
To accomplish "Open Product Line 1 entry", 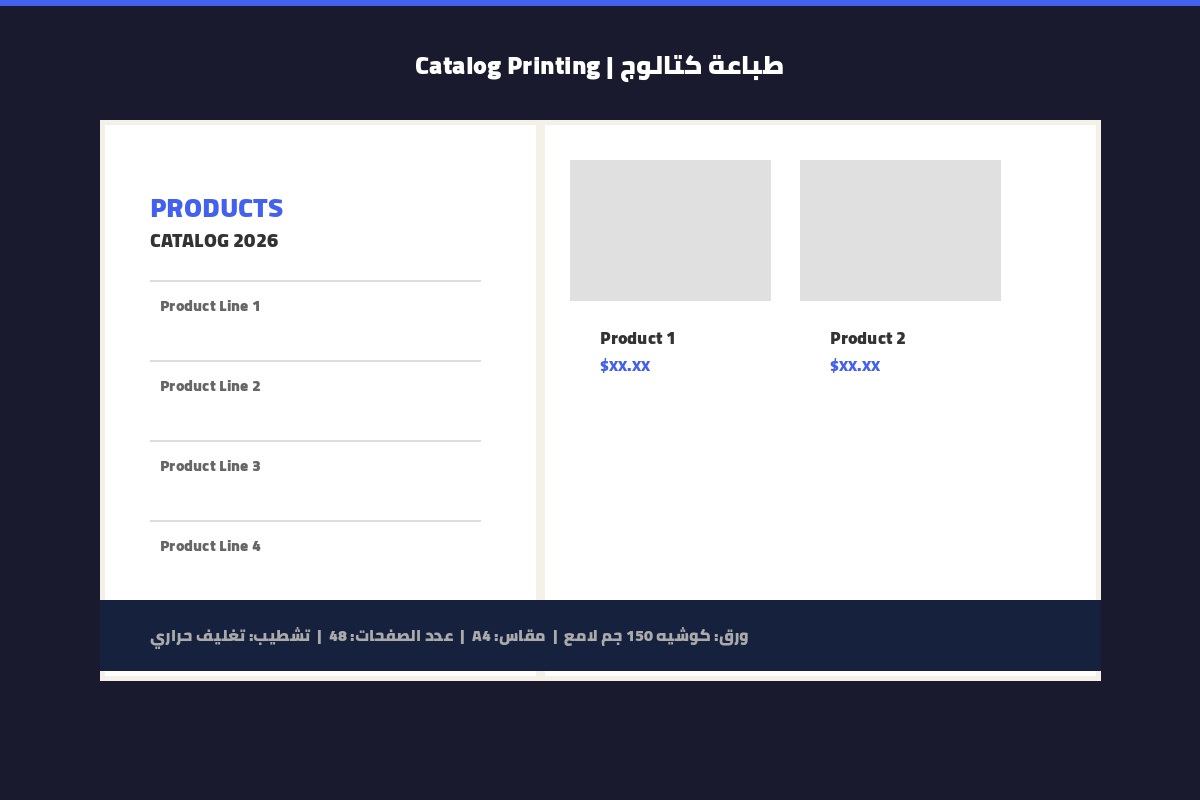I will point(315,320).
